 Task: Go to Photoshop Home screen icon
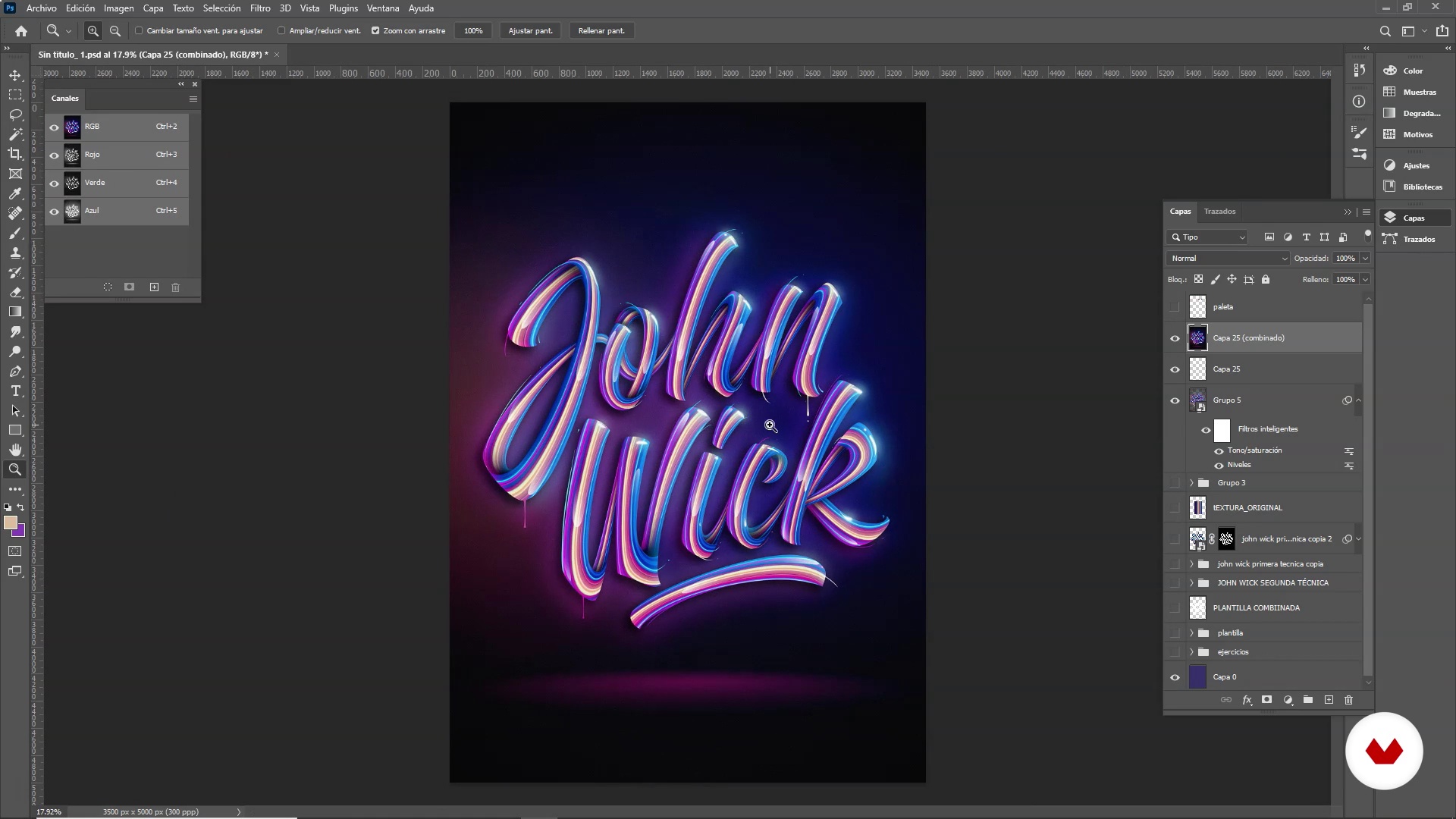[x=21, y=31]
